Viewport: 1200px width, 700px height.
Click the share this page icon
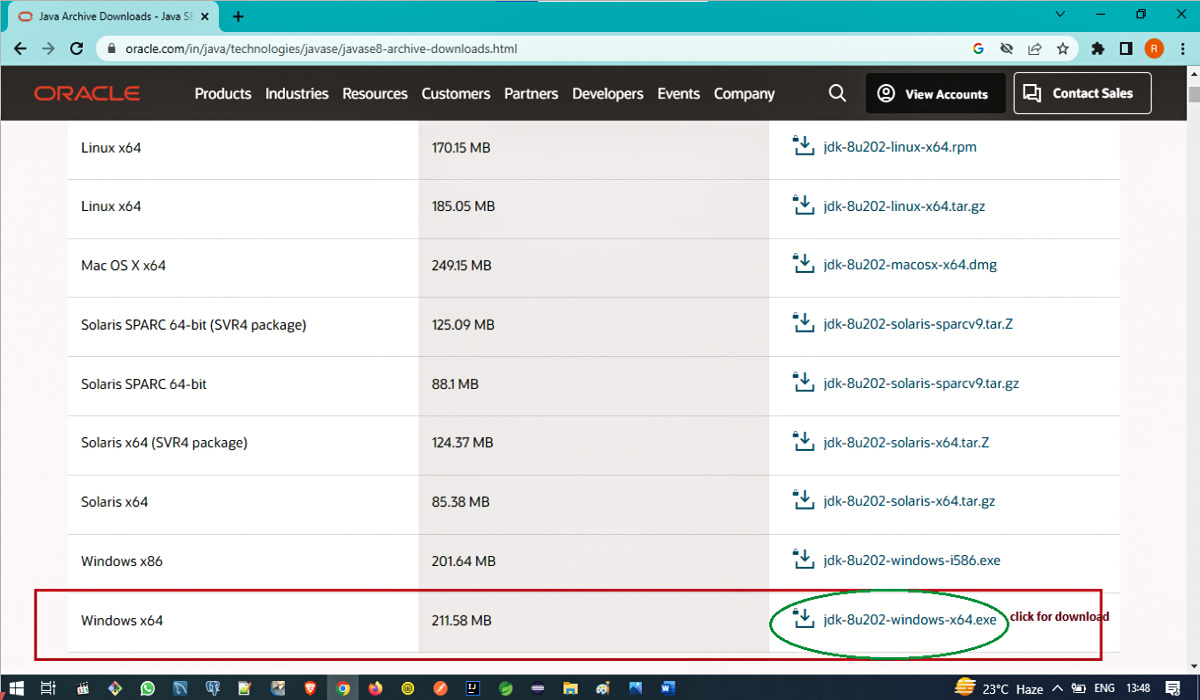click(1034, 48)
